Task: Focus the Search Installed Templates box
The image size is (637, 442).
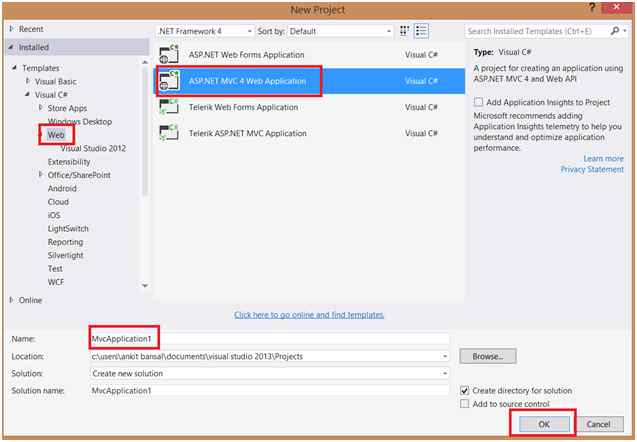Action: [537, 31]
